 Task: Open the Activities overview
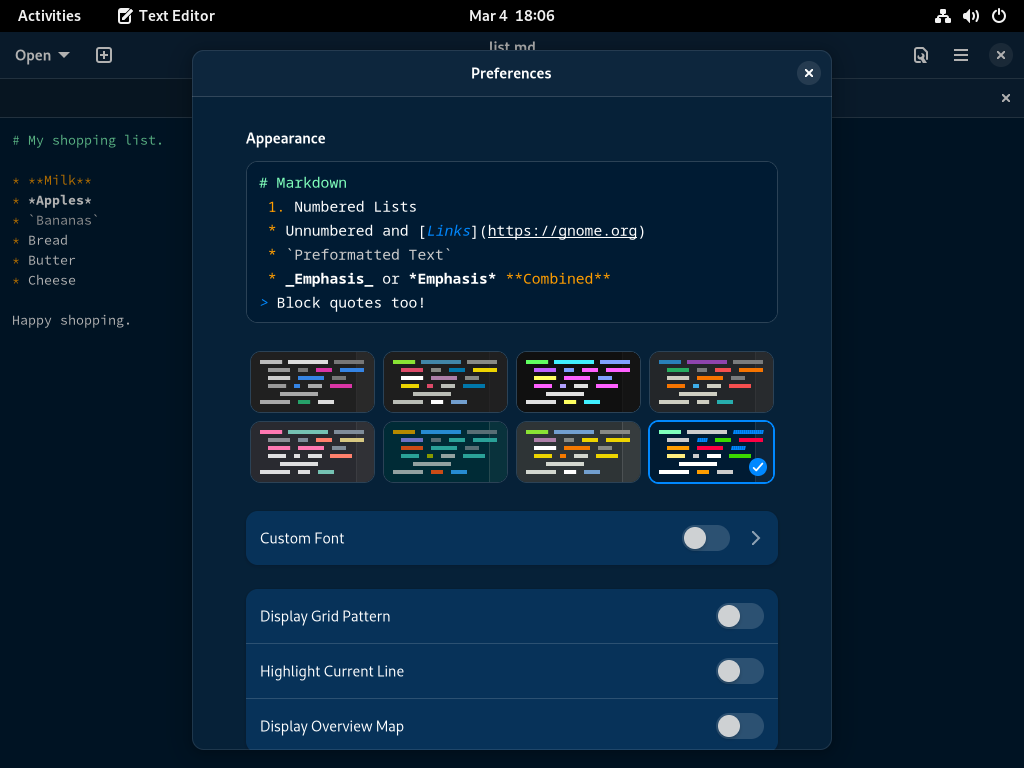(49, 16)
